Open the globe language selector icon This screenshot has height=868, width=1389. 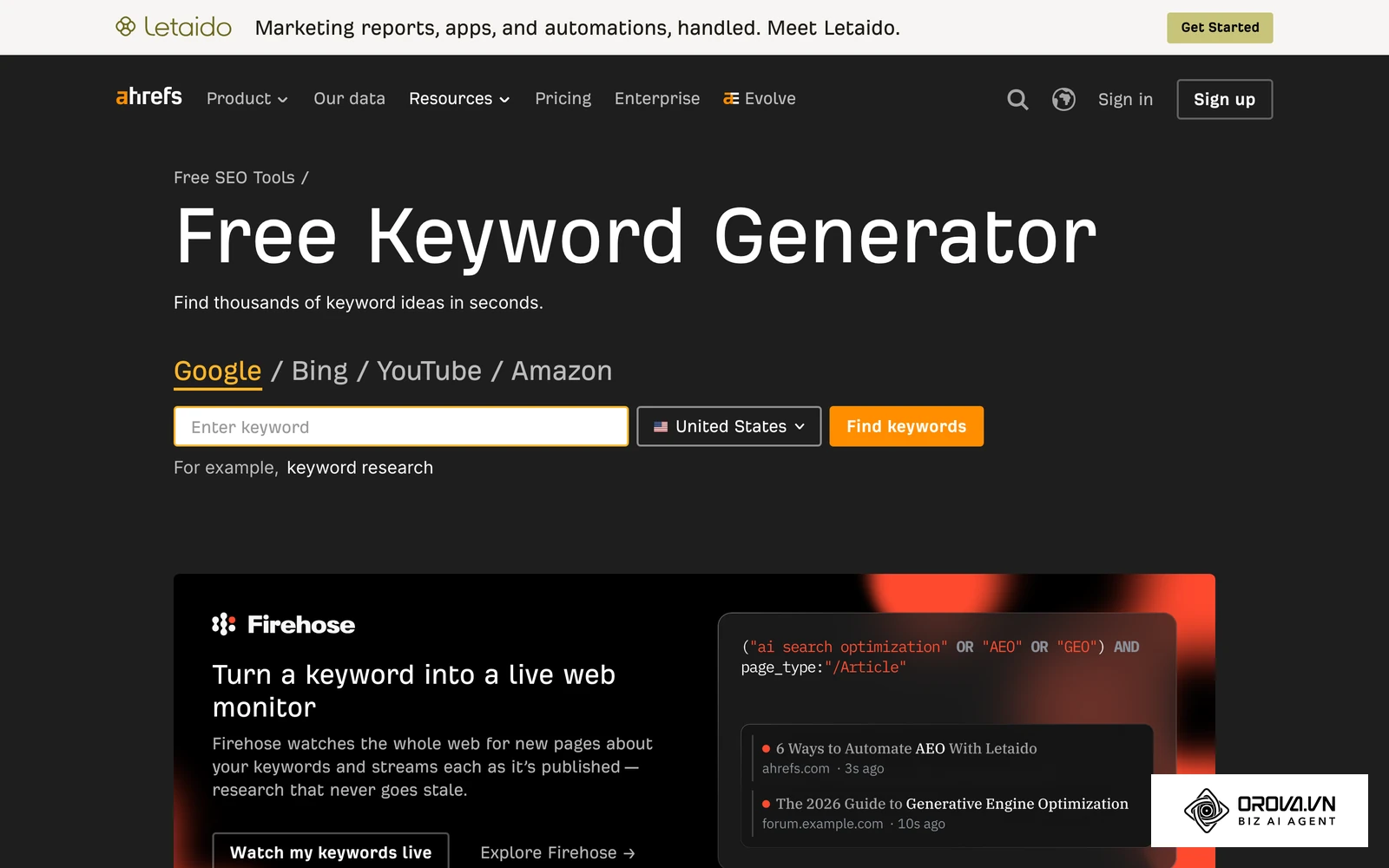click(x=1063, y=100)
